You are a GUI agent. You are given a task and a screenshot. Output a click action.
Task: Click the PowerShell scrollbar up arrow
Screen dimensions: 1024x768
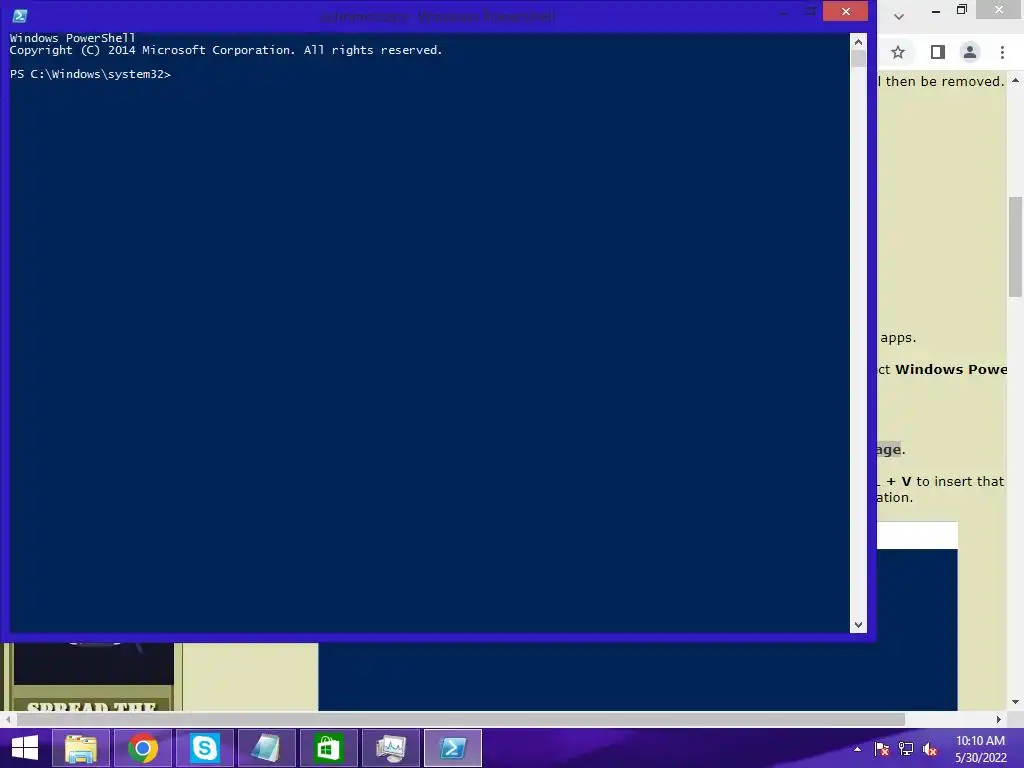pyautogui.click(x=858, y=42)
